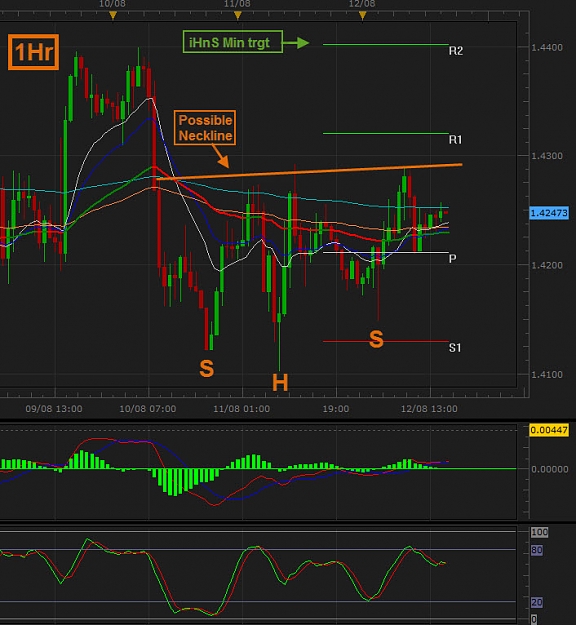Click the yellow day marker under 12/08
576x625 pixels.
click(362, 16)
